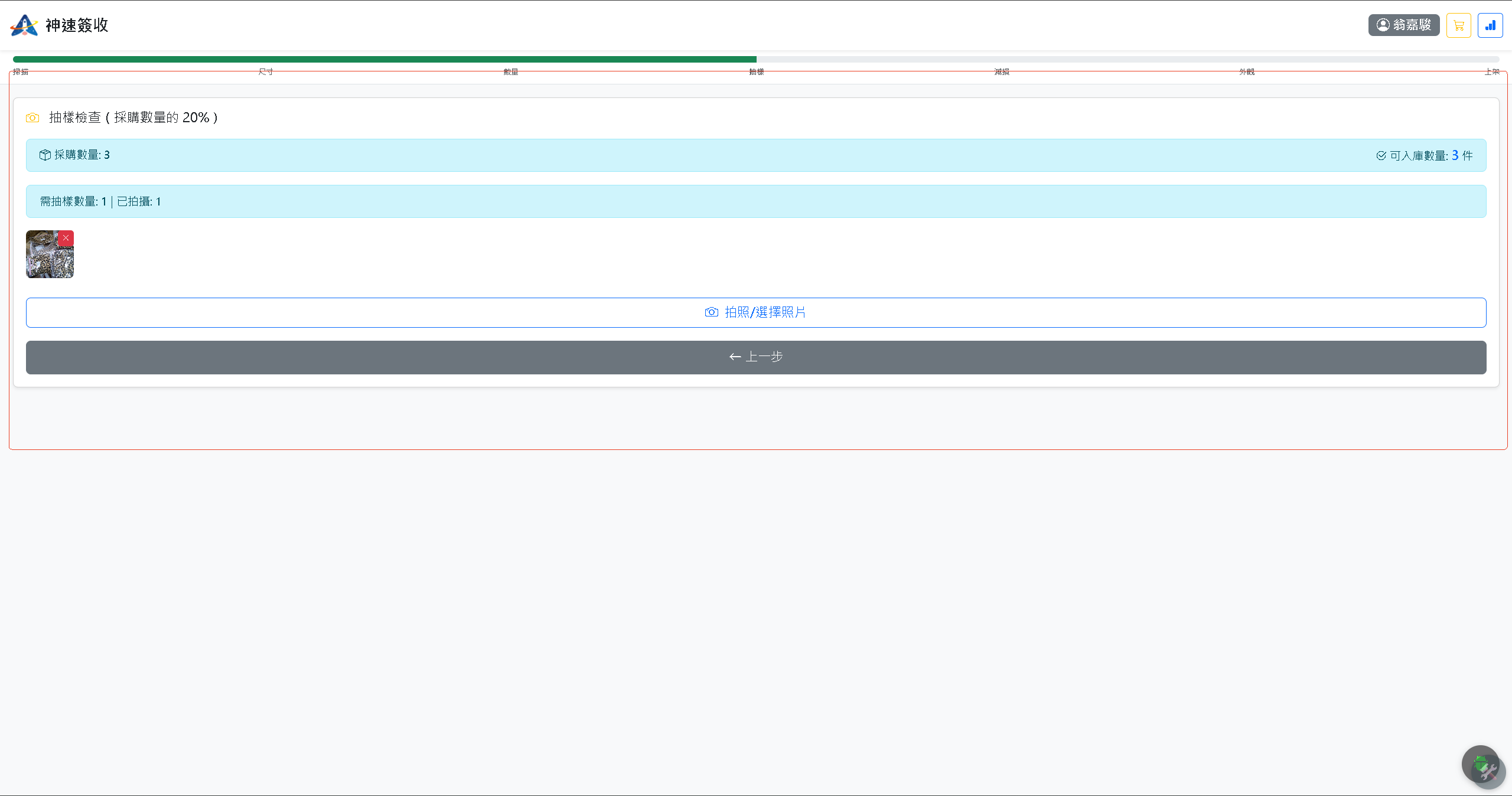The image size is (1512, 796).
Task: Click the floating debug tools icon
Action: 1483,766
